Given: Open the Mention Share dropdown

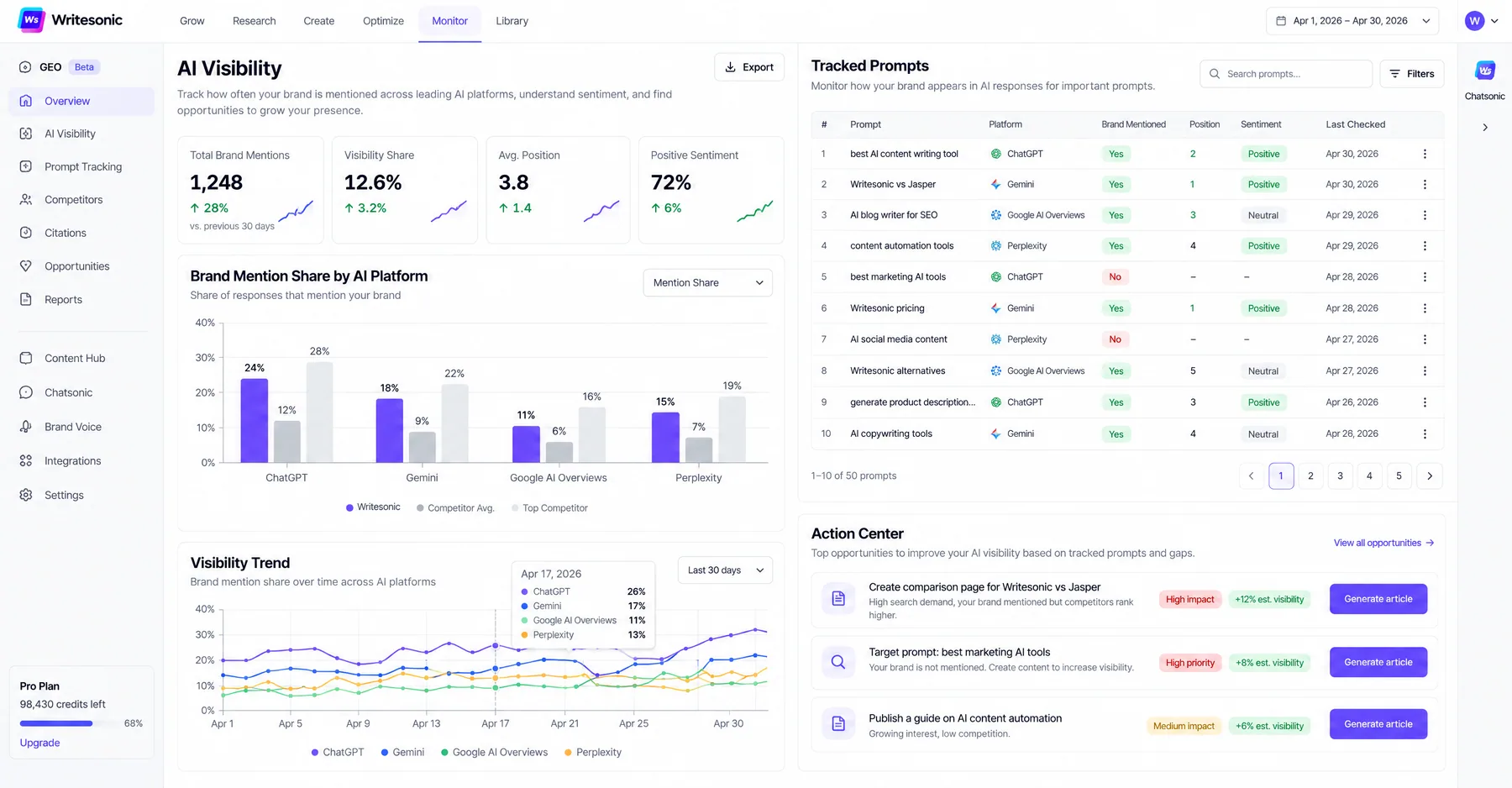Looking at the screenshot, I should click(707, 283).
